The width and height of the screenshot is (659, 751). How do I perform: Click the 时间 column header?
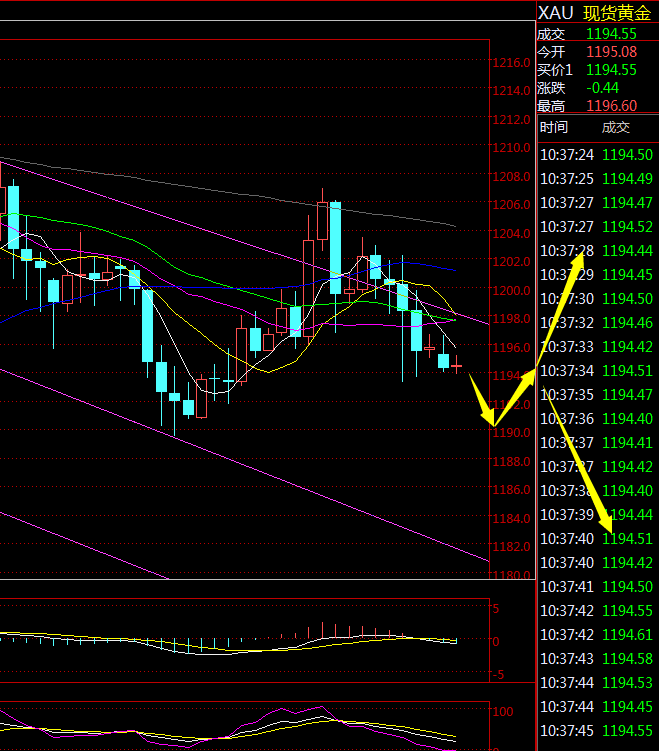point(553,127)
